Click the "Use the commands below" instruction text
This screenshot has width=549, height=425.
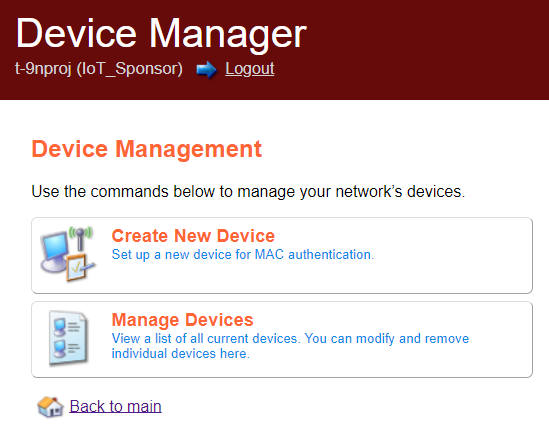pos(248,191)
